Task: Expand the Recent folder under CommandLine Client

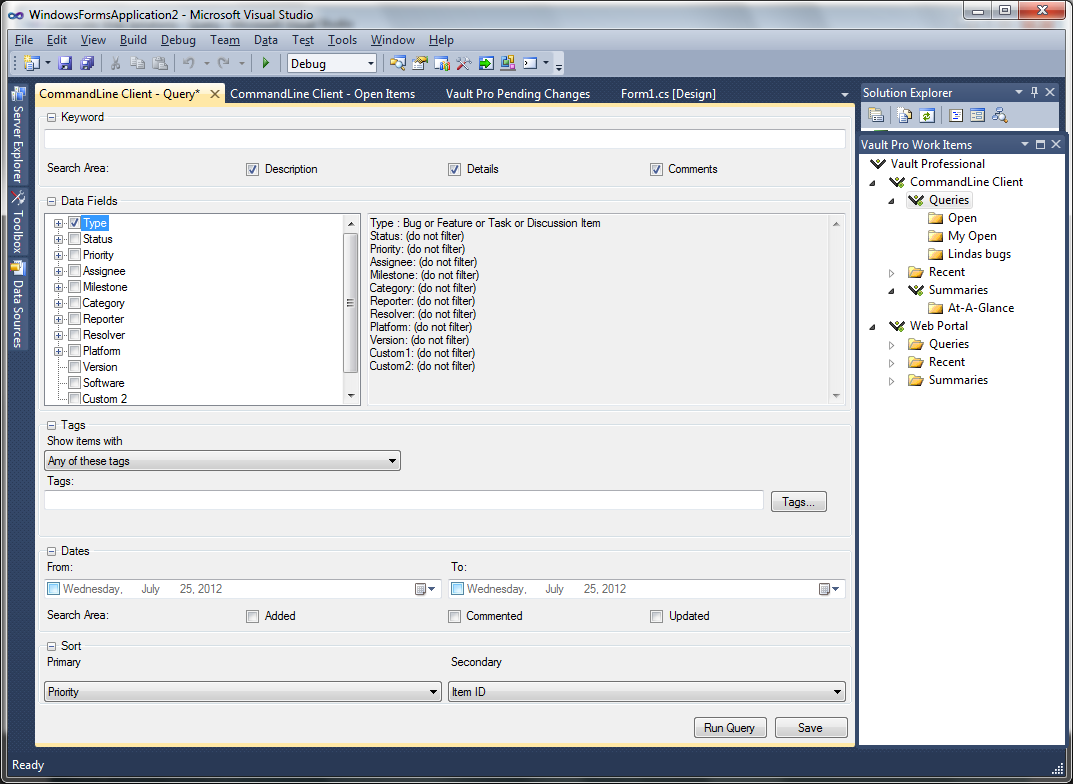Action: coord(892,273)
